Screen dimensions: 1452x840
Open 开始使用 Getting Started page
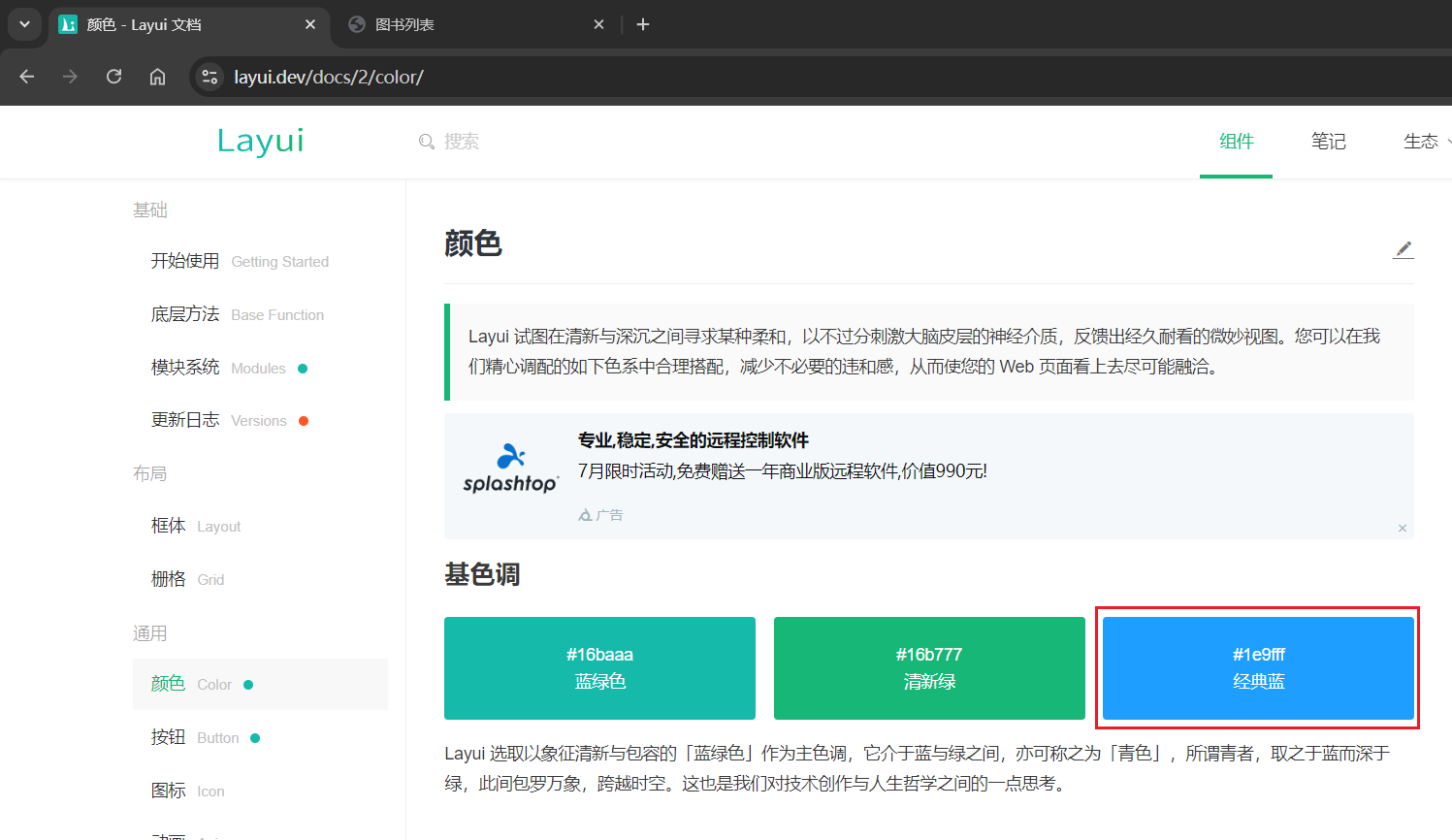[x=260, y=261]
